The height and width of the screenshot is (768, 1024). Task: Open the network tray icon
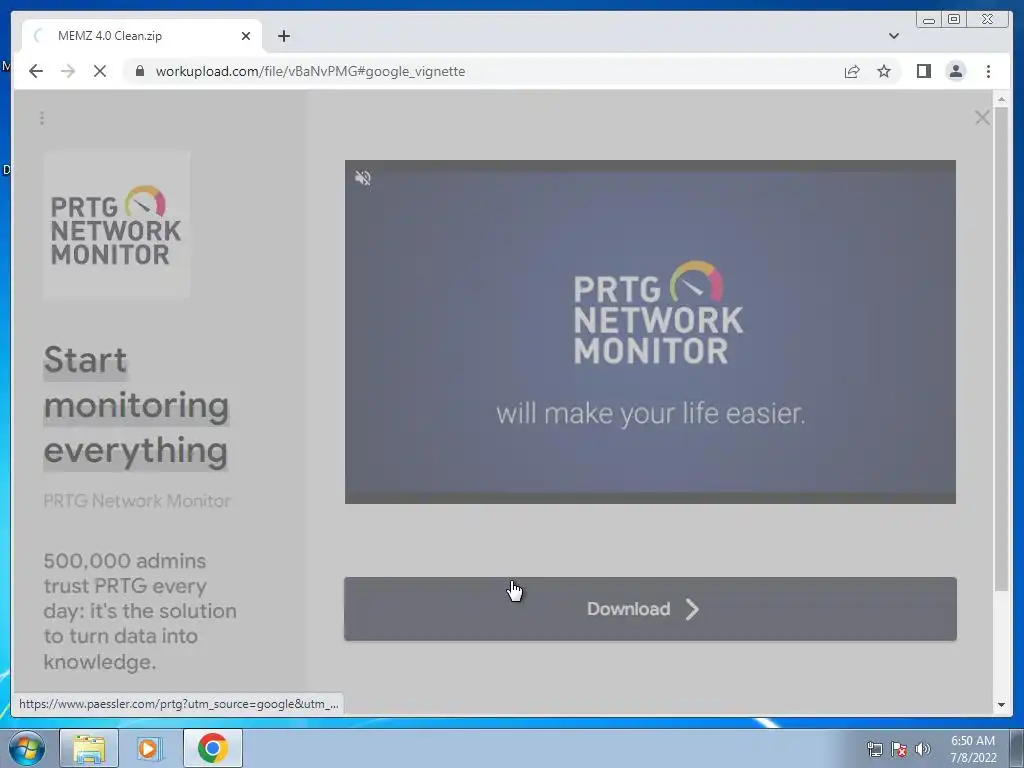click(x=874, y=749)
